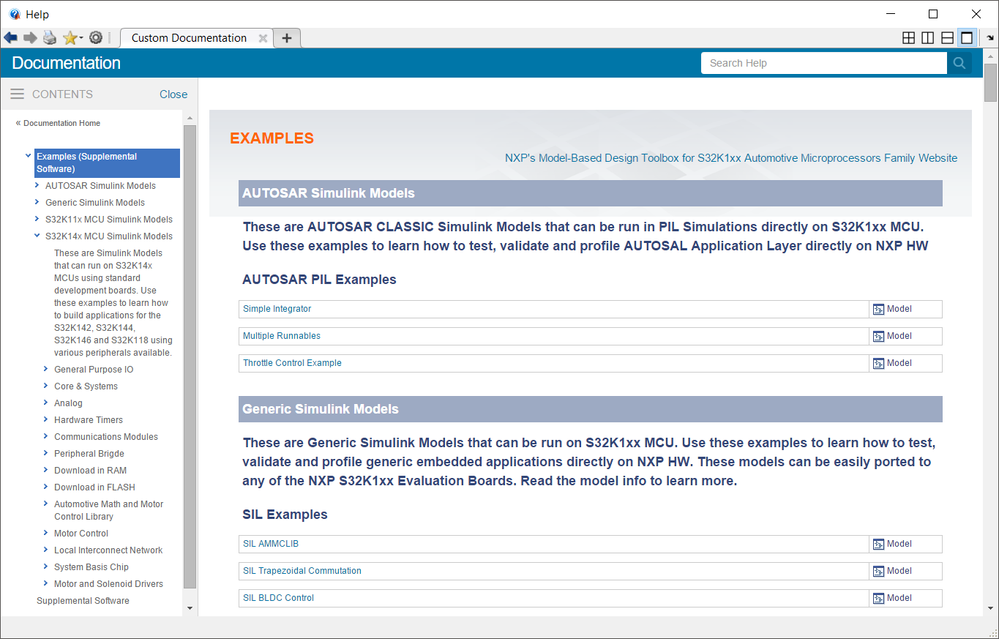
Task: Click the contents panel scroll-up arrow
Action: point(189,118)
